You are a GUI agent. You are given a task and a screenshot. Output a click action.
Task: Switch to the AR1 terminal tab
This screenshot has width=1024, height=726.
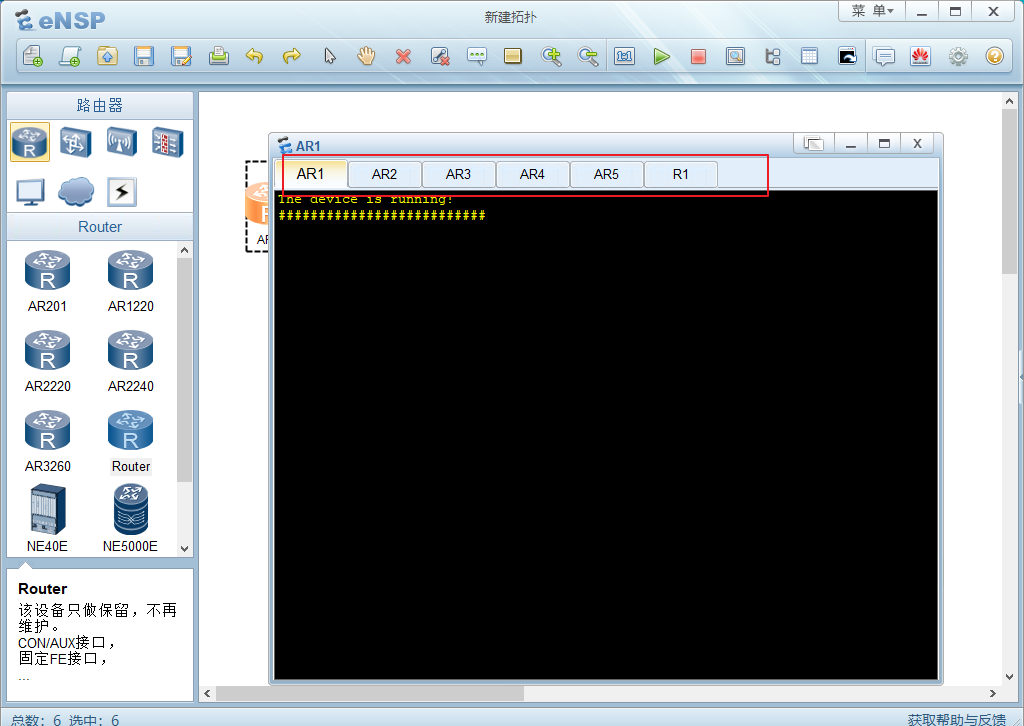pos(310,174)
